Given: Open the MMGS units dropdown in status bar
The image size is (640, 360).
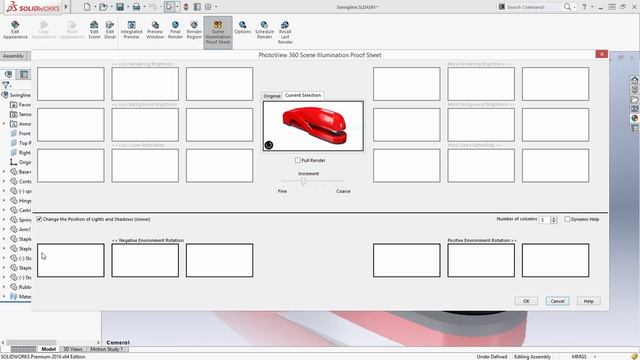Looking at the screenshot, I should 595,356.
